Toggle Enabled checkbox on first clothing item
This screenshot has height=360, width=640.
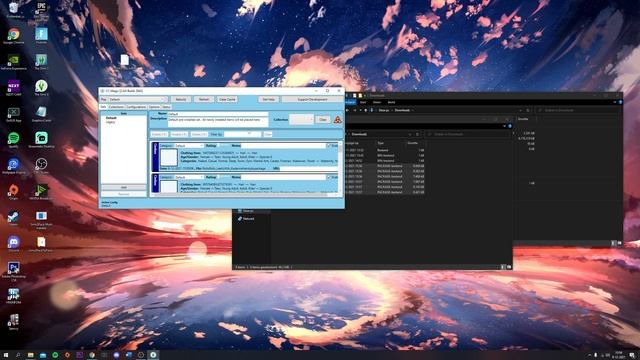(329, 146)
